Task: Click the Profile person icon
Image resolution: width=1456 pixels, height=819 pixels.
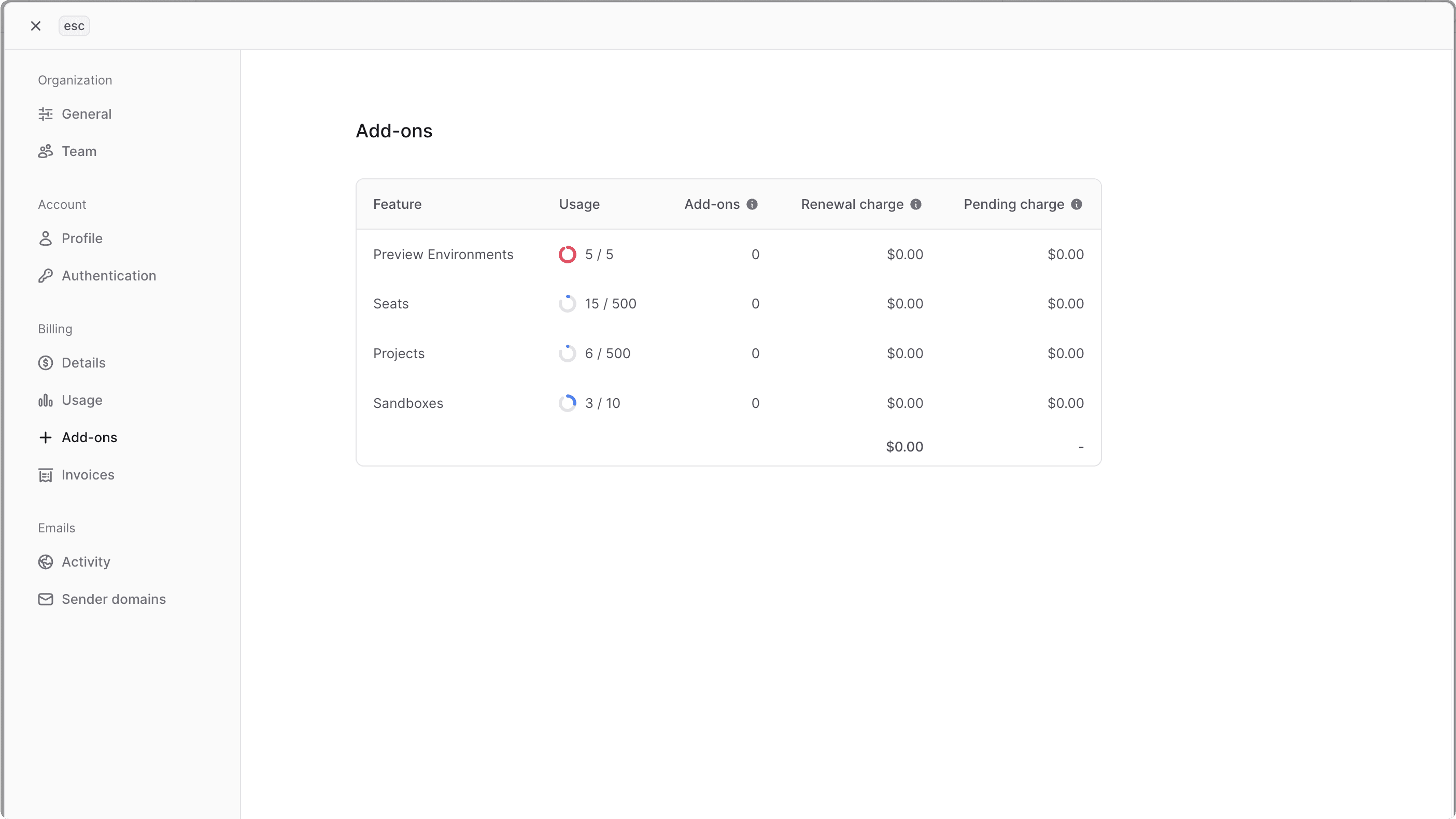Action: pyautogui.click(x=46, y=238)
